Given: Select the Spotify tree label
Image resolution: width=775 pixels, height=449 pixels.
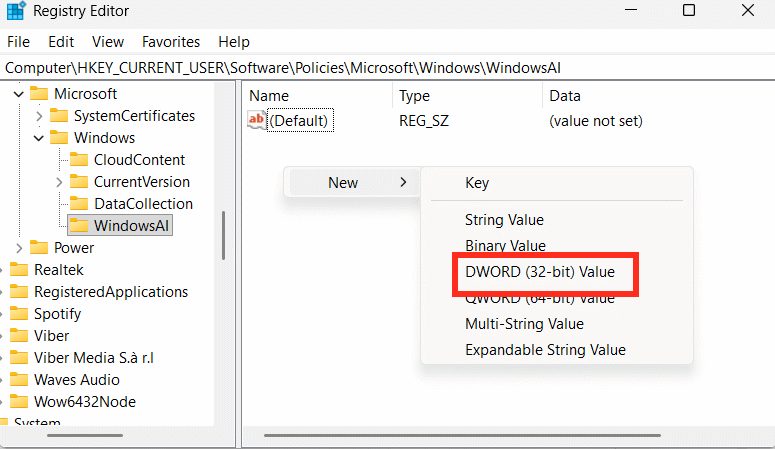Looking at the screenshot, I should 57,314.
